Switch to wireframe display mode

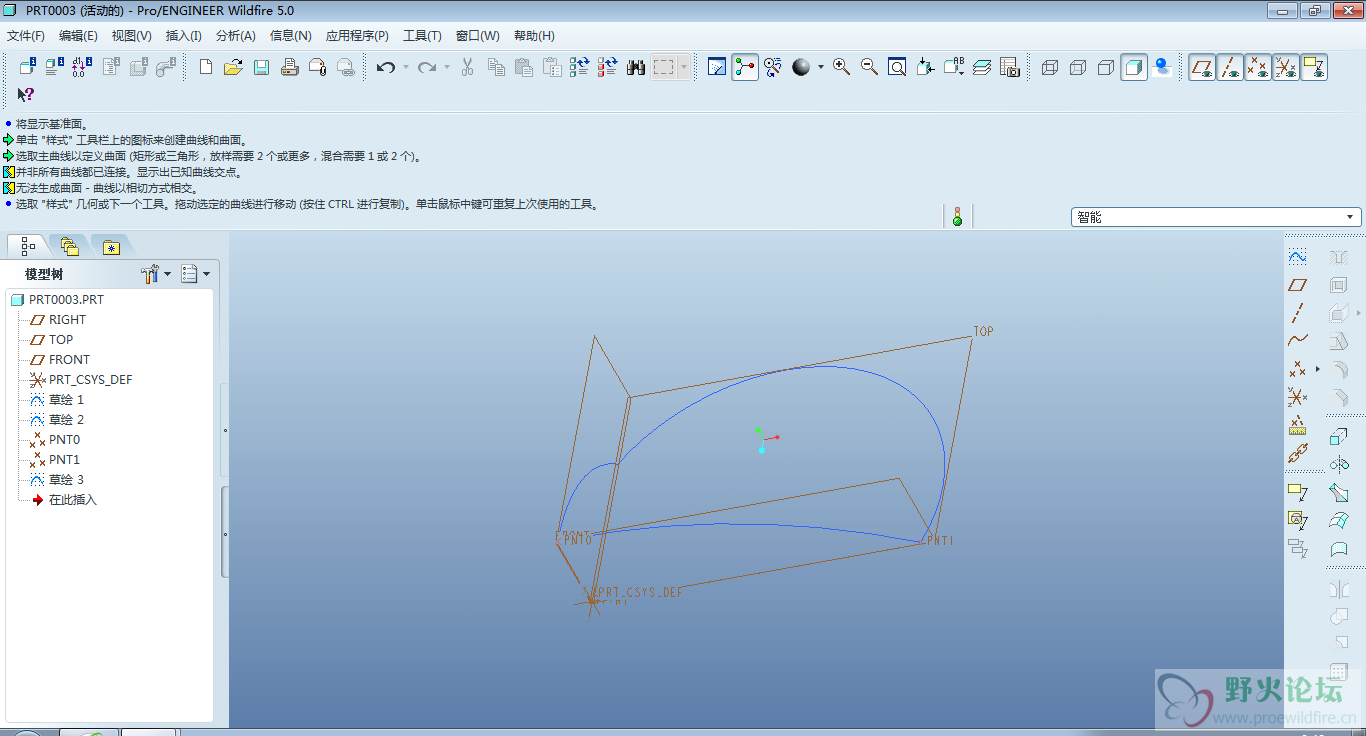pyautogui.click(x=1050, y=67)
